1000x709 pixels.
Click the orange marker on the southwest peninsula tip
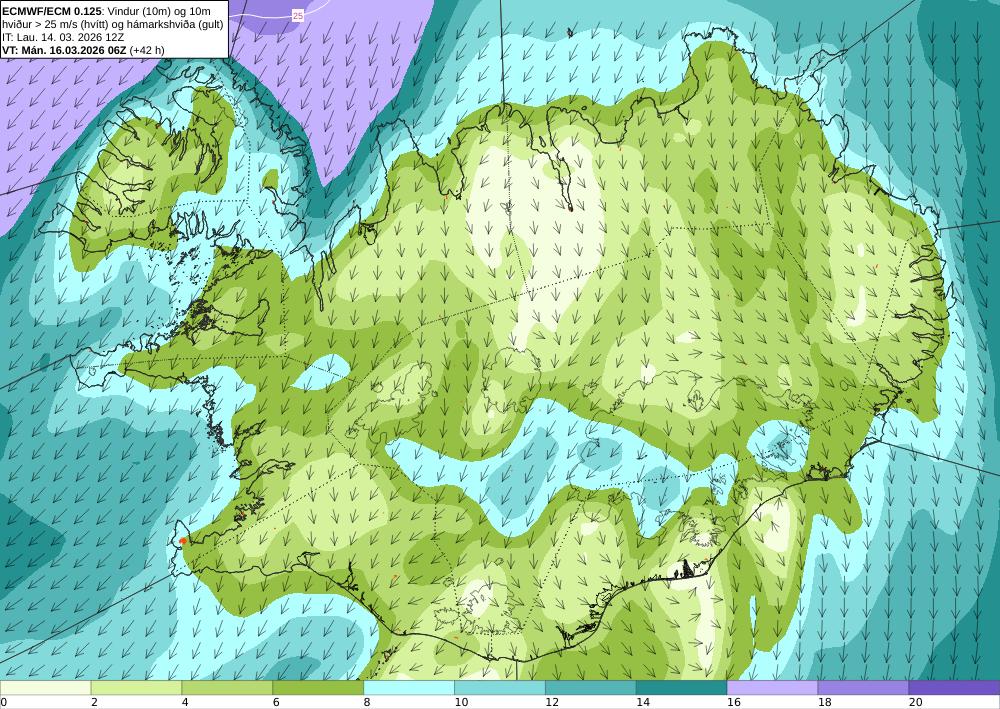(183, 541)
